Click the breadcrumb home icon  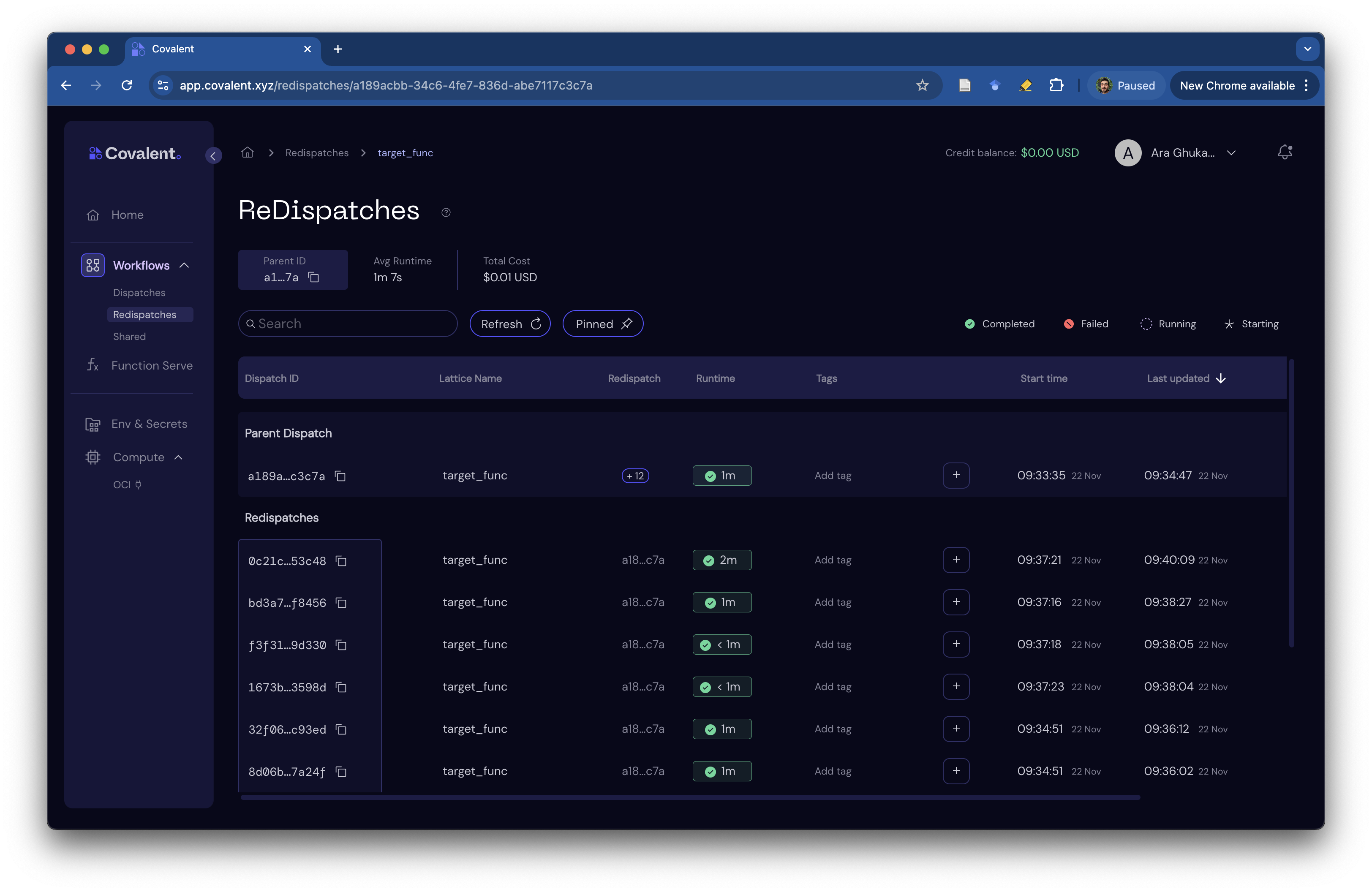click(247, 152)
